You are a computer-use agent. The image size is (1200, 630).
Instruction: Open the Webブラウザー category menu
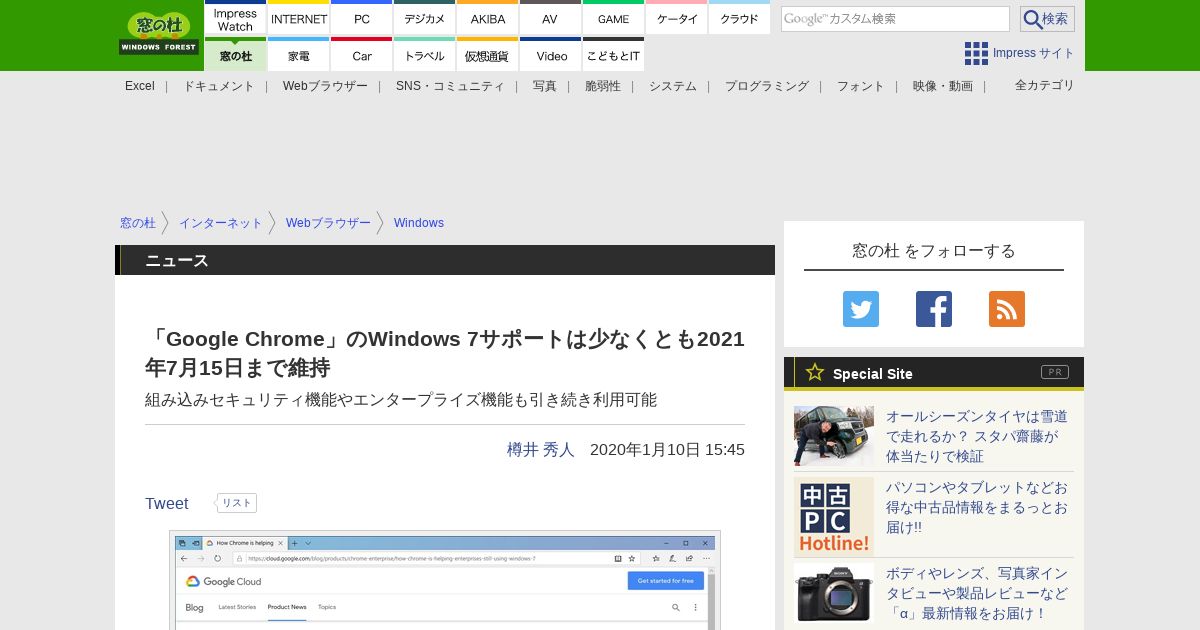point(325,86)
